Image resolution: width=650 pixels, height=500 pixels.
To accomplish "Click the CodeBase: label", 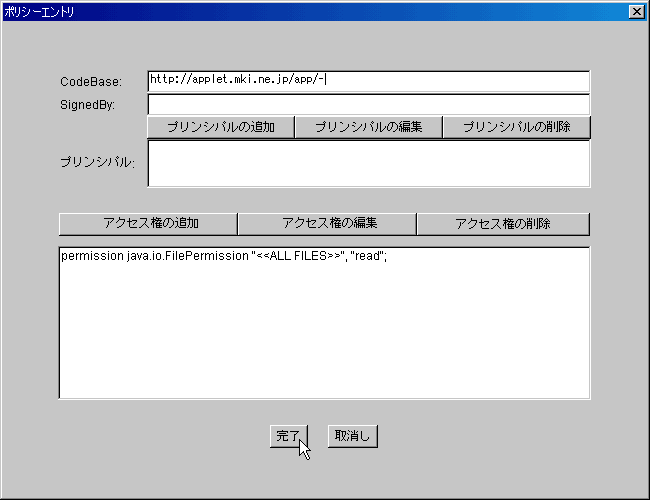I will 91,82.
